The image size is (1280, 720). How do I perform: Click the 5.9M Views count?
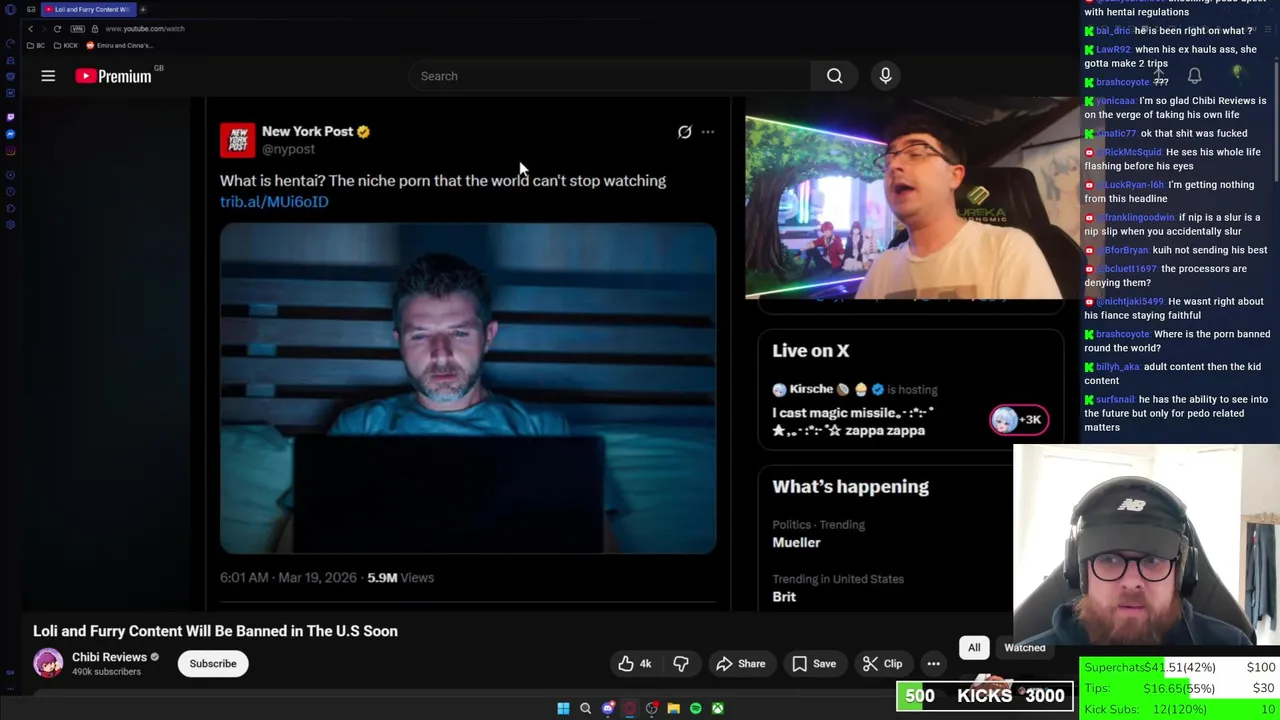click(x=400, y=578)
